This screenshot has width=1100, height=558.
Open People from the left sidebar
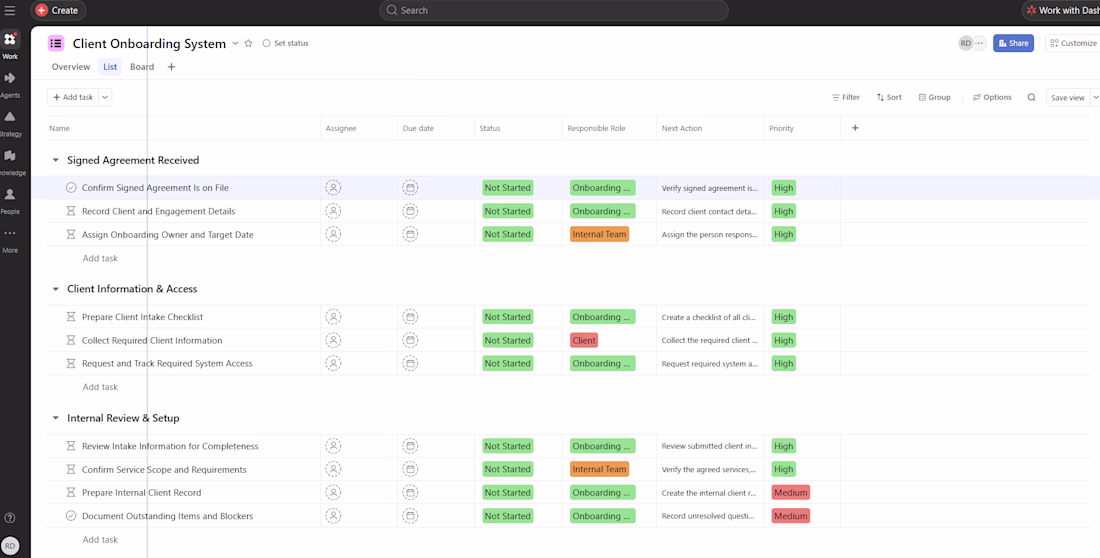10,194
